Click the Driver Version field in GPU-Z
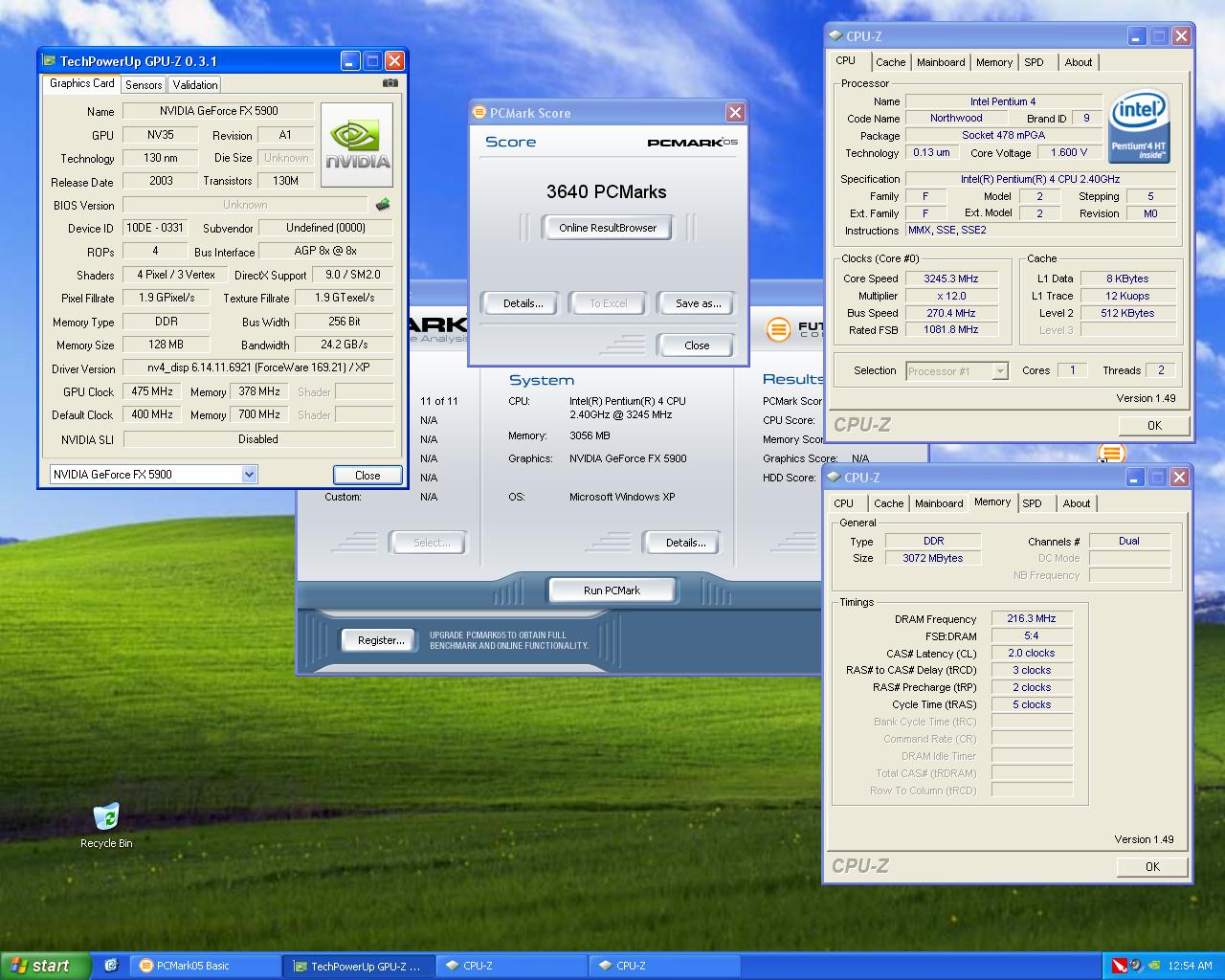 click(x=258, y=367)
